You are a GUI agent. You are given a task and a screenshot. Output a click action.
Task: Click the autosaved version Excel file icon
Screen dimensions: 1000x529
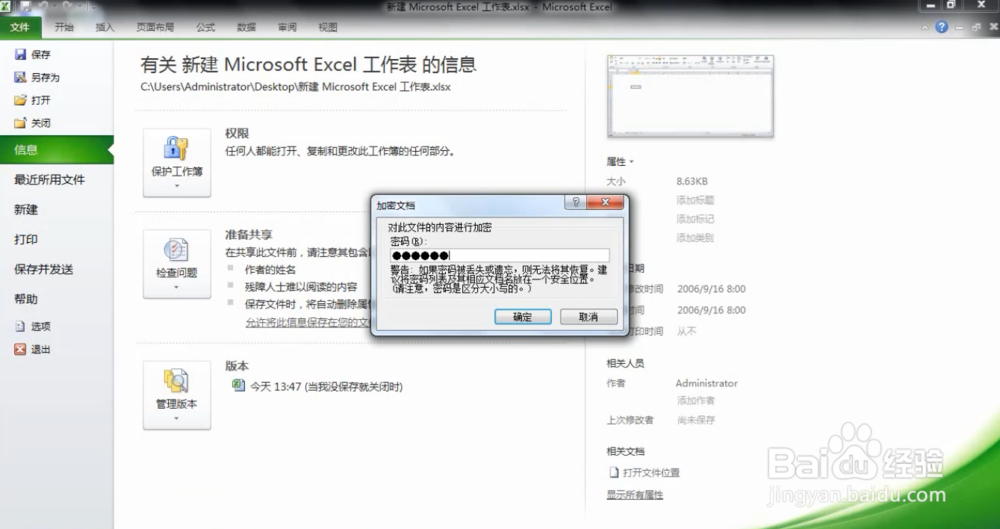239,385
